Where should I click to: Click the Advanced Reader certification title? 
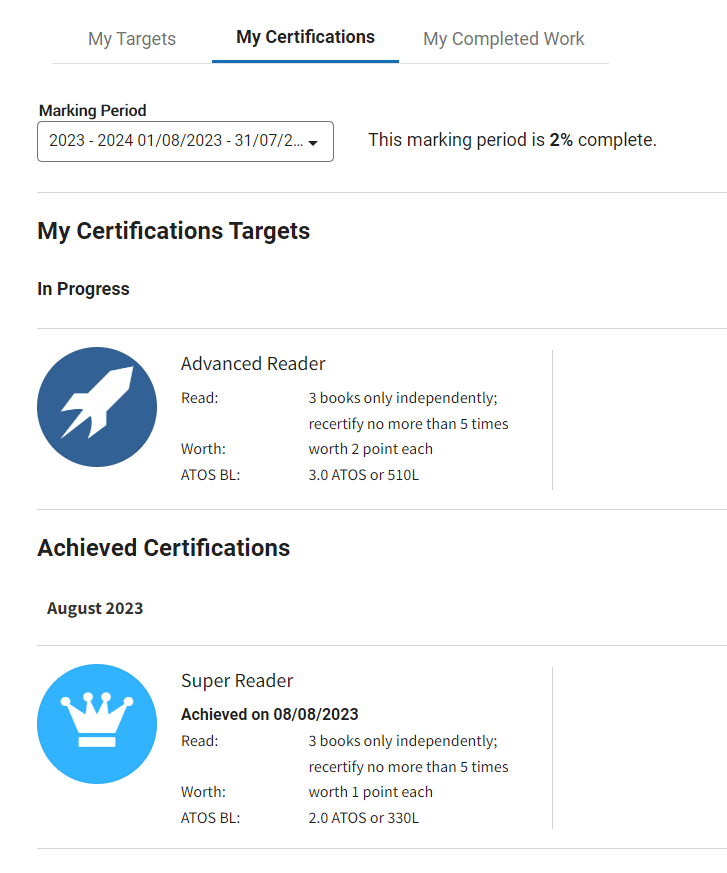coord(253,364)
